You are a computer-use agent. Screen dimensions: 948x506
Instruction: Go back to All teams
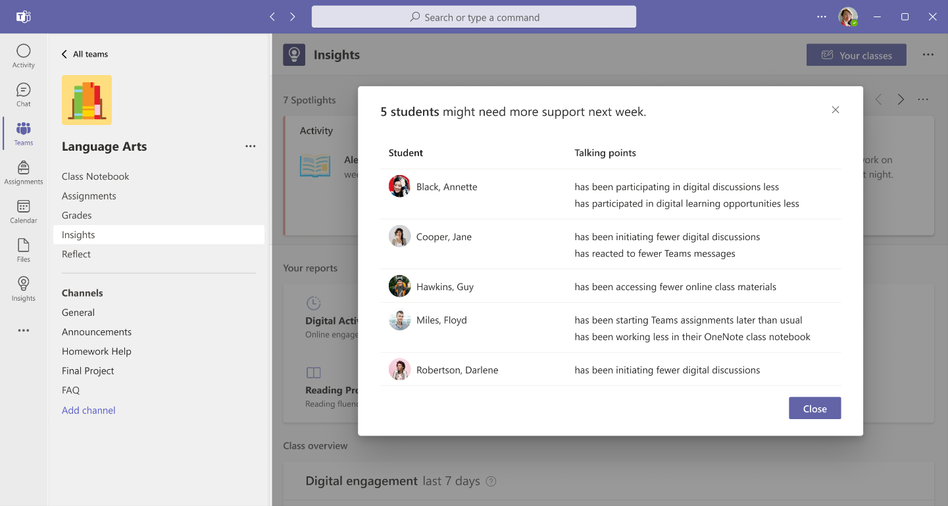pos(85,54)
